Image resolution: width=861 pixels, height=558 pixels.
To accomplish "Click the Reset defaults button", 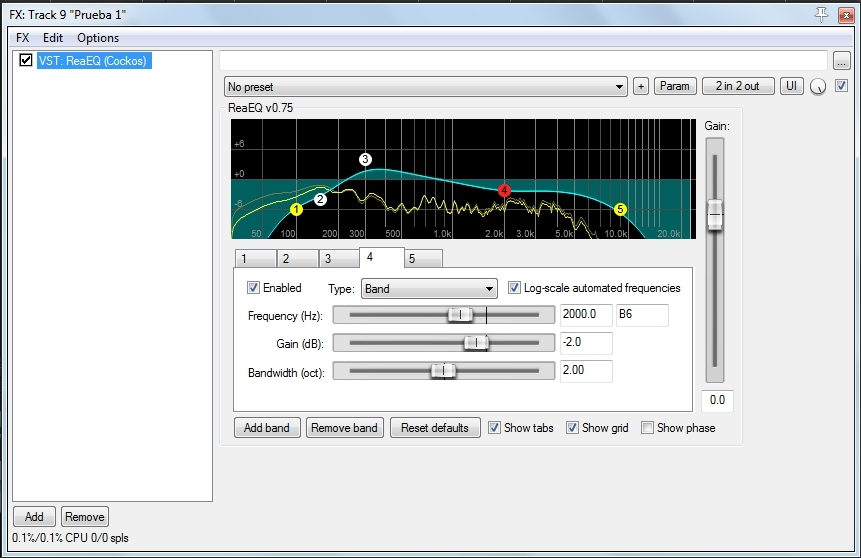I will pyautogui.click(x=435, y=428).
